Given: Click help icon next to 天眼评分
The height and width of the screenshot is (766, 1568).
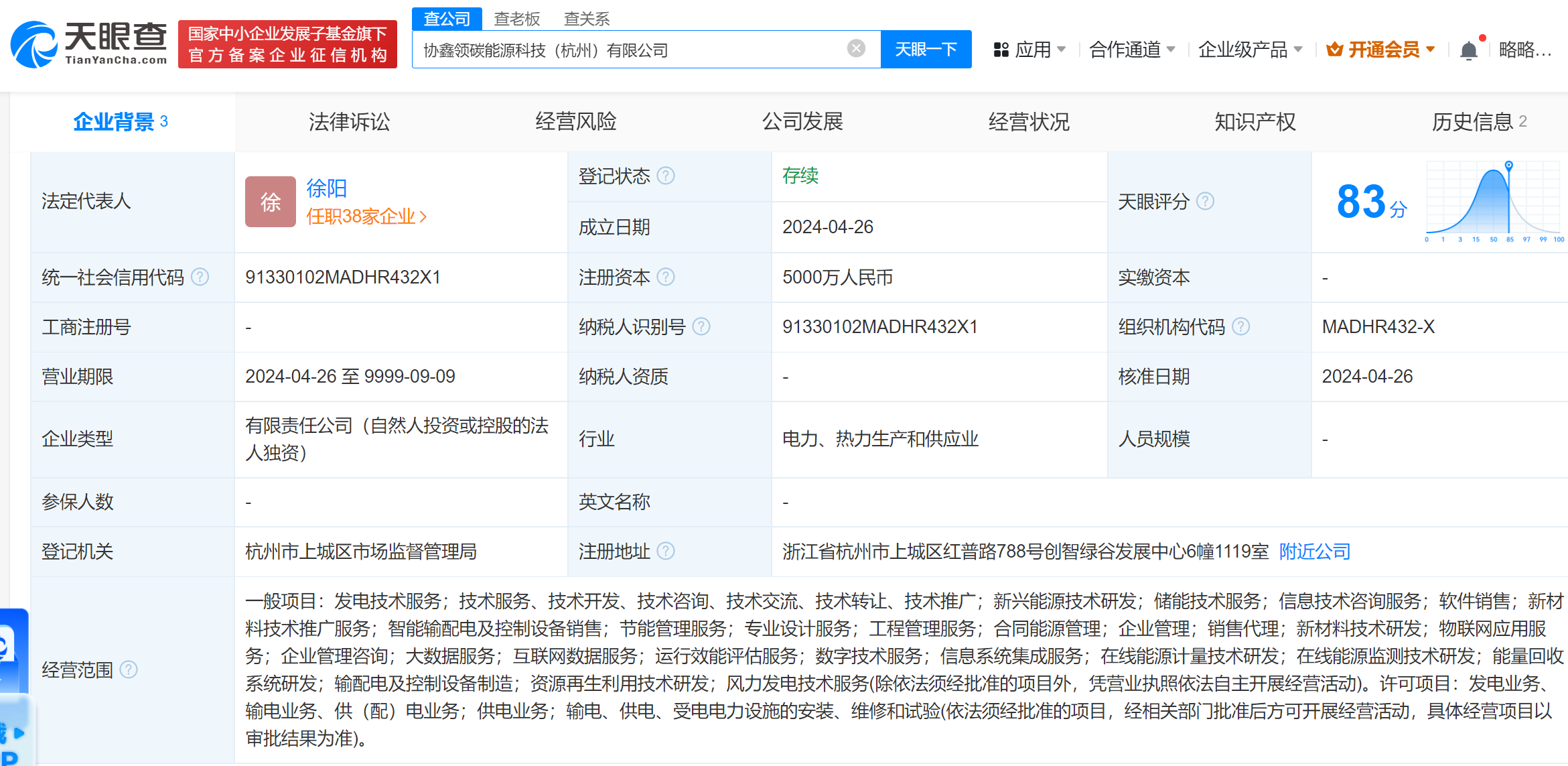Looking at the screenshot, I should [1205, 201].
